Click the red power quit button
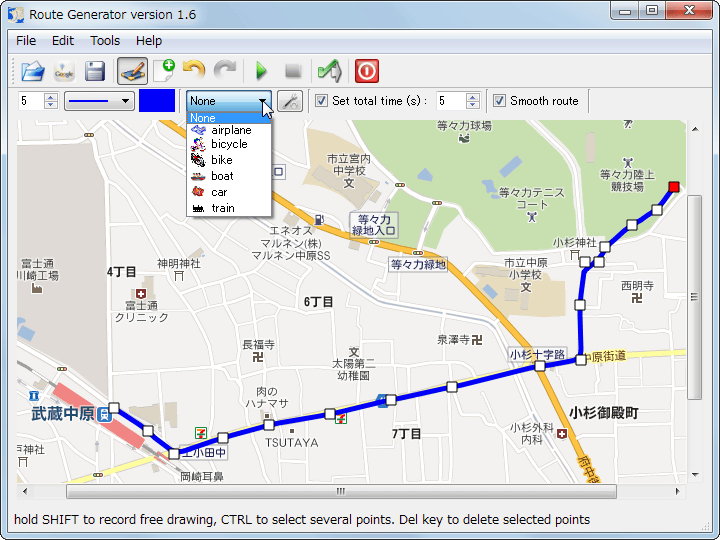The height and width of the screenshot is (540, 720). click(366, 71)
